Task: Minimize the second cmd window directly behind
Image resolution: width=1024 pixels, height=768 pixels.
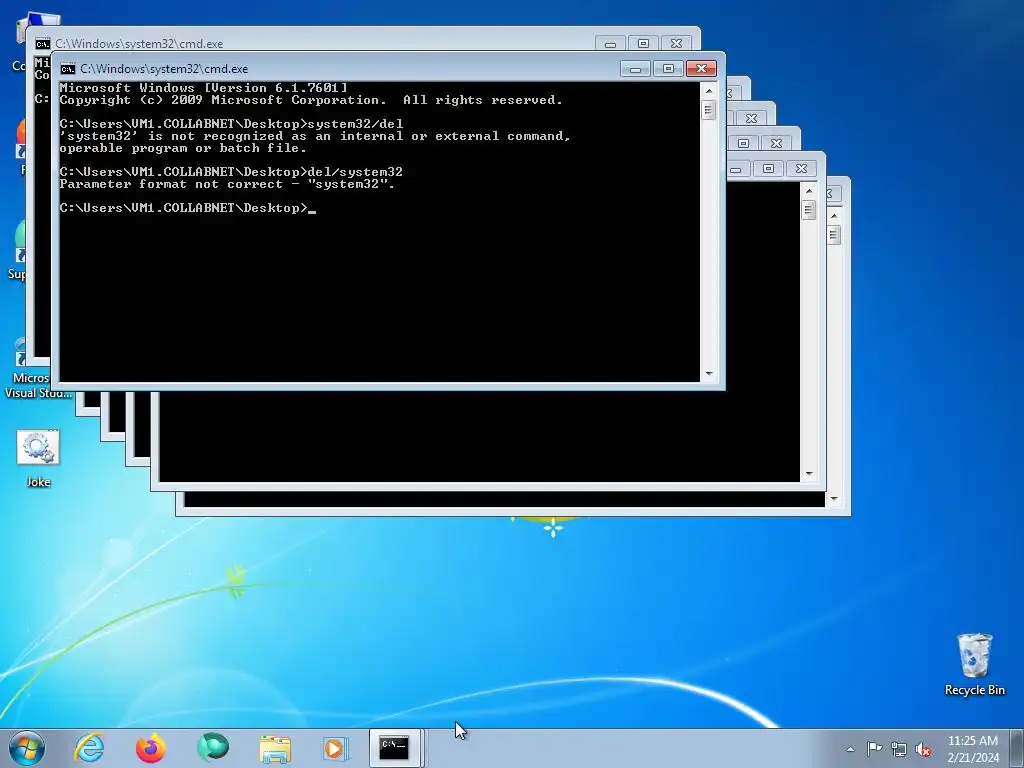Action: point(610,44)
